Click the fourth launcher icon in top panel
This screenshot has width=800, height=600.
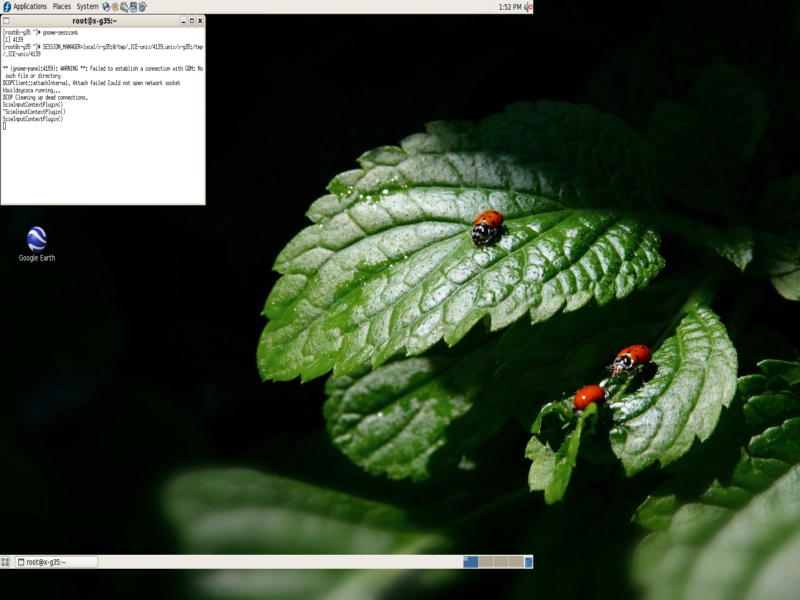coord(133,7)
